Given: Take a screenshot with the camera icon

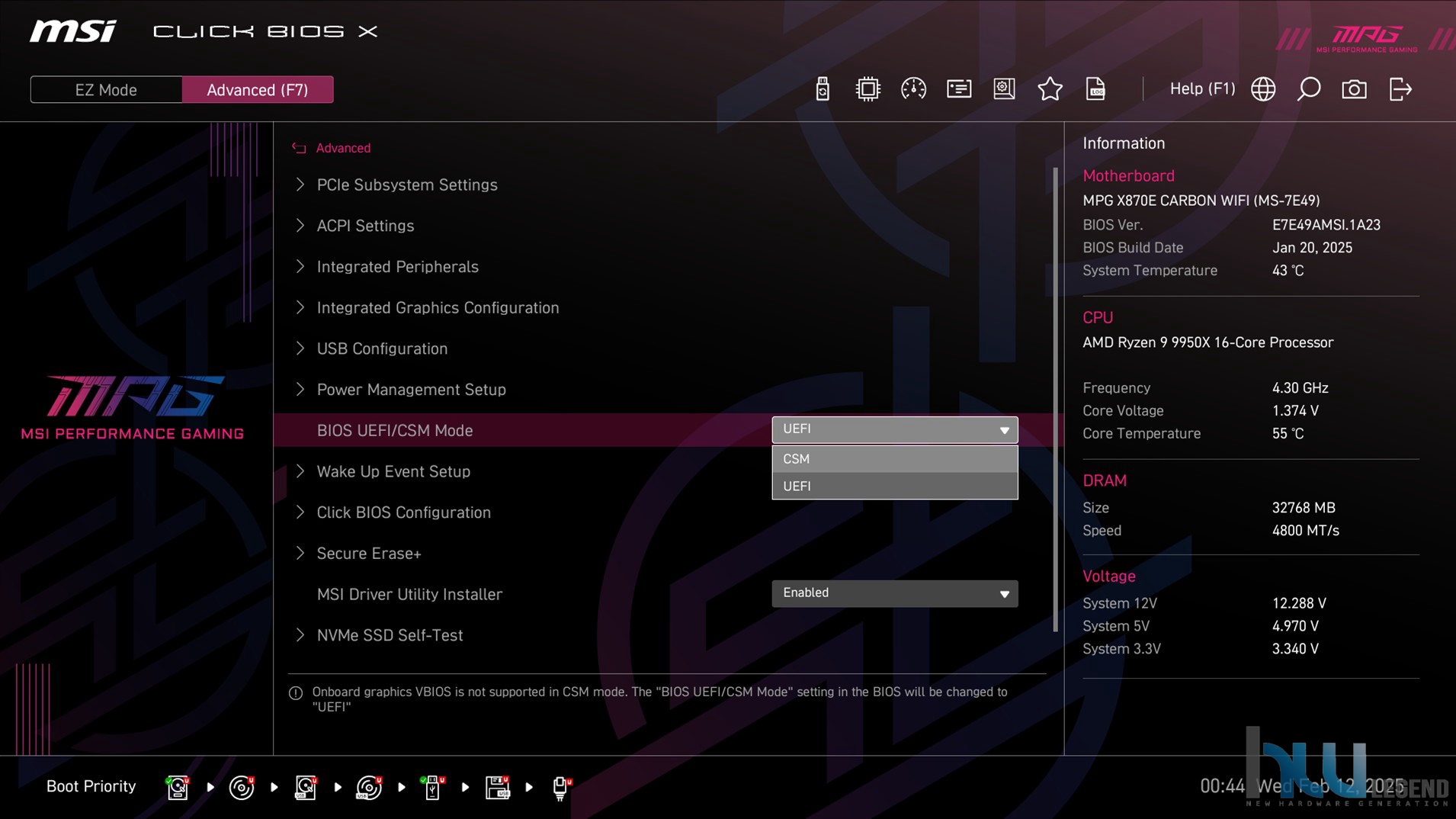Looking at the screenshot, I should pos(1354,89).
